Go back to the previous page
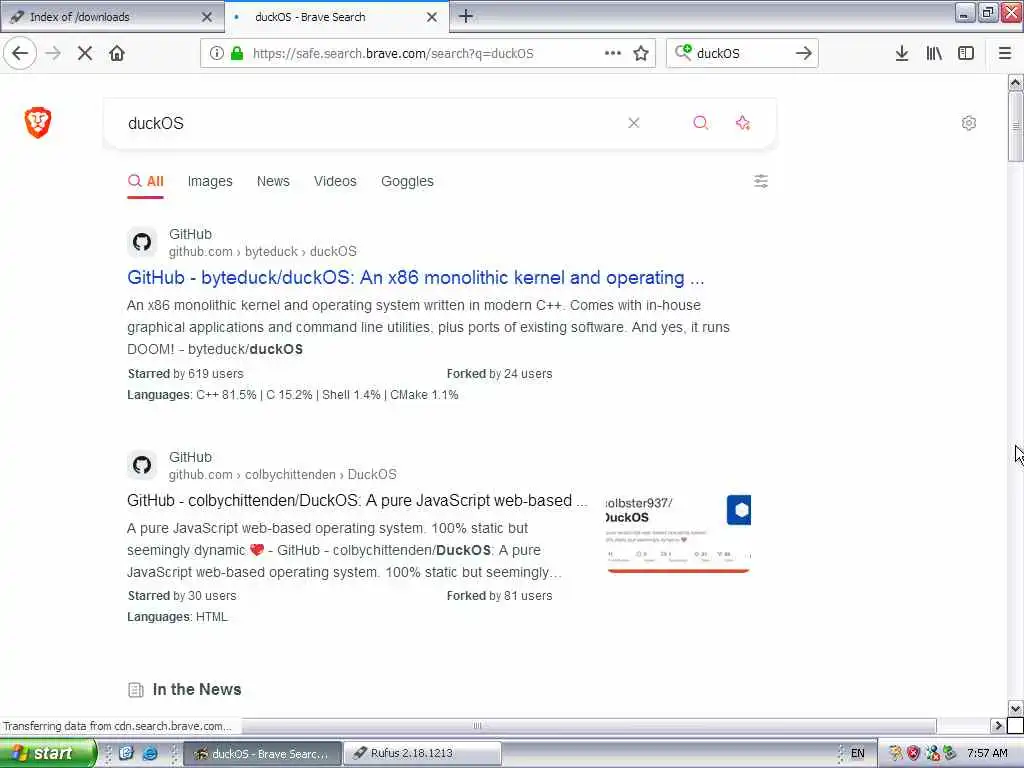1024x768 pixels. (x=20, y=53)
